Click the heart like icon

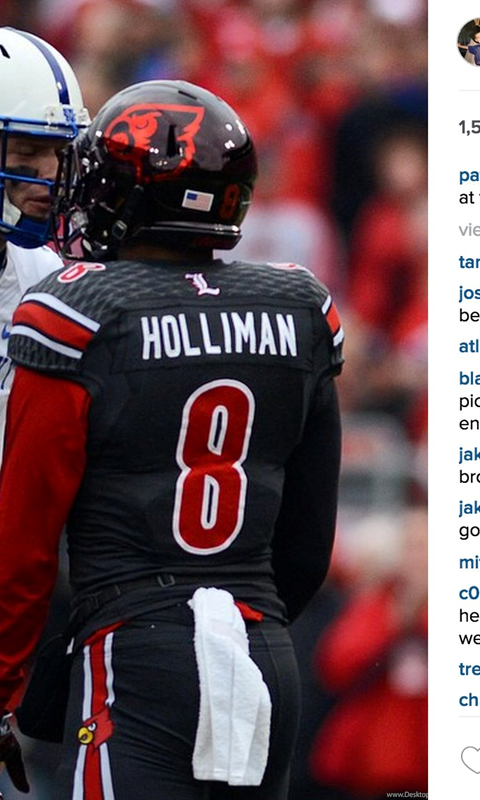coord(471,760)
